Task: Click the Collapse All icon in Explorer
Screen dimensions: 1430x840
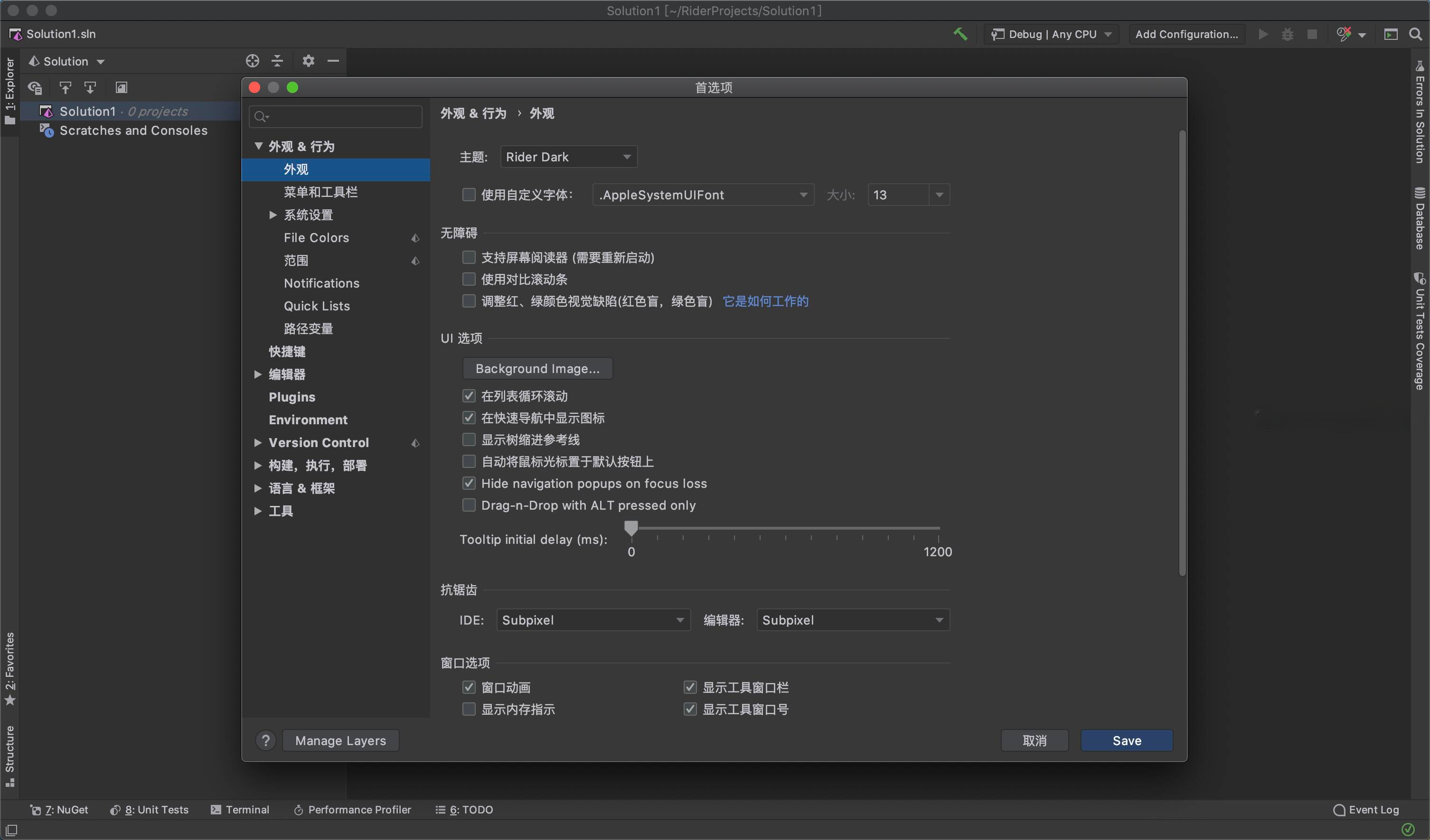Action: point(277,61)
